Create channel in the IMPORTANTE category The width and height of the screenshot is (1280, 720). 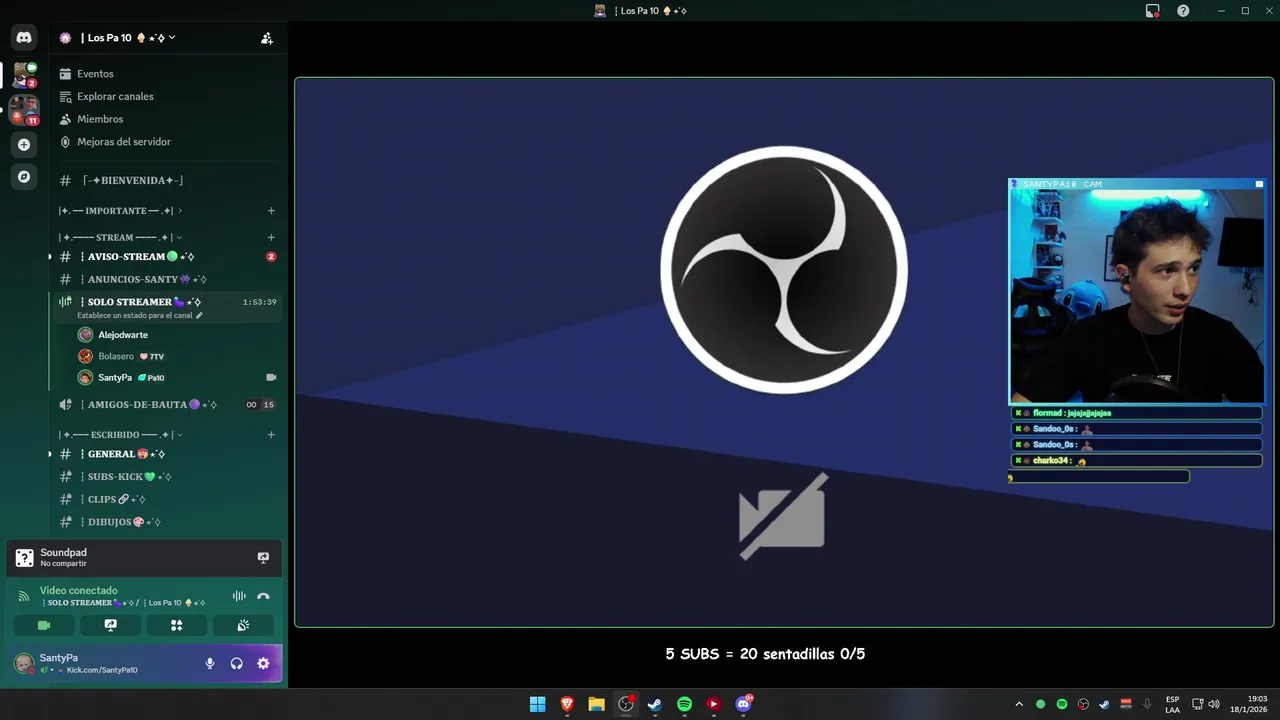coord(271,211)
